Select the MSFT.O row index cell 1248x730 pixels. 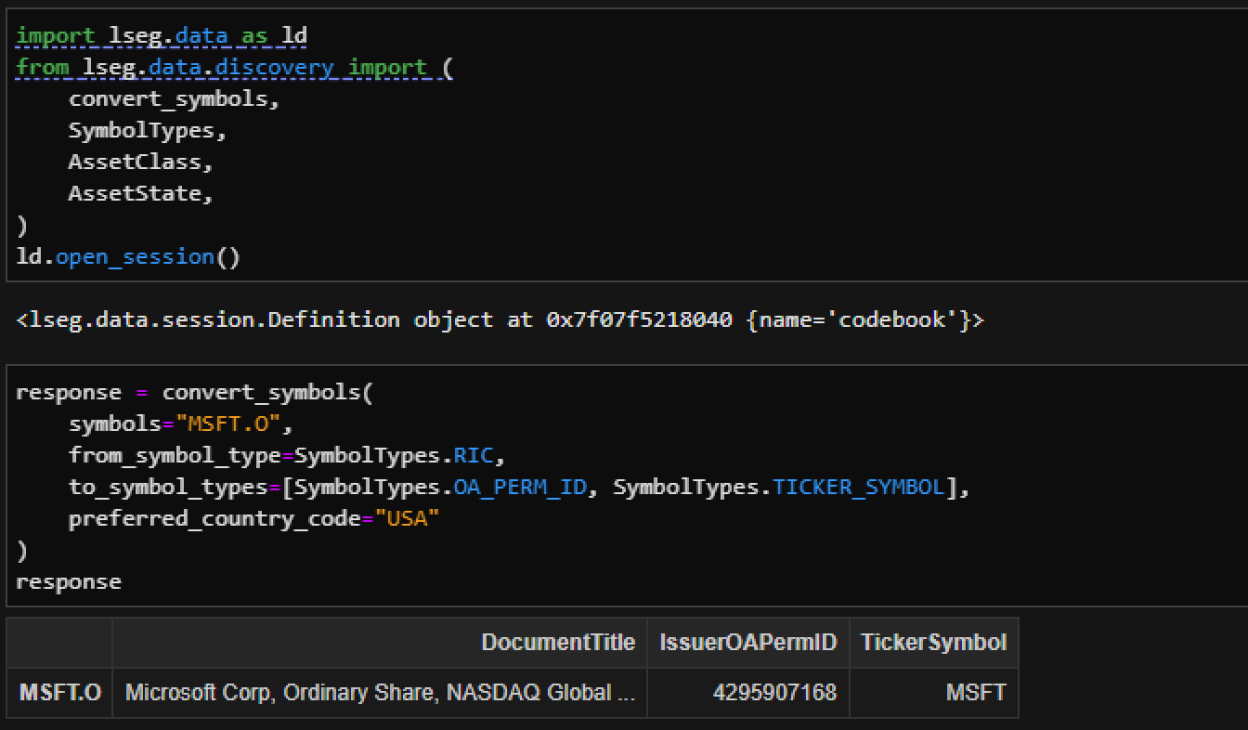click(60, 692)
